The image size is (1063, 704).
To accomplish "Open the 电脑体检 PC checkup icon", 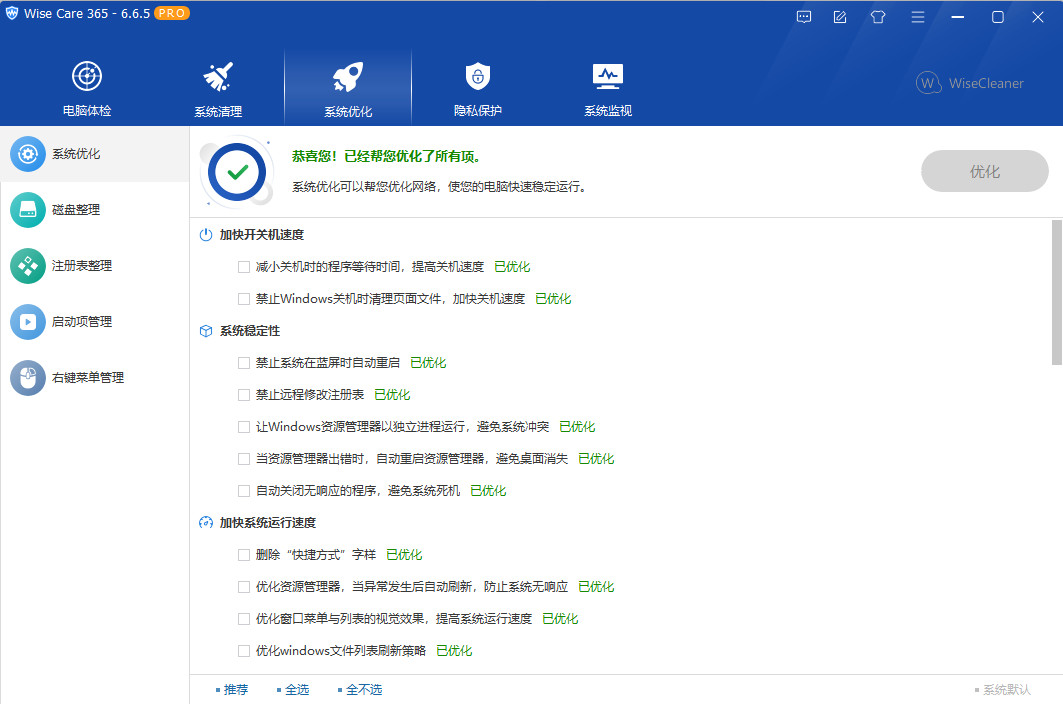I will [87, 77].
